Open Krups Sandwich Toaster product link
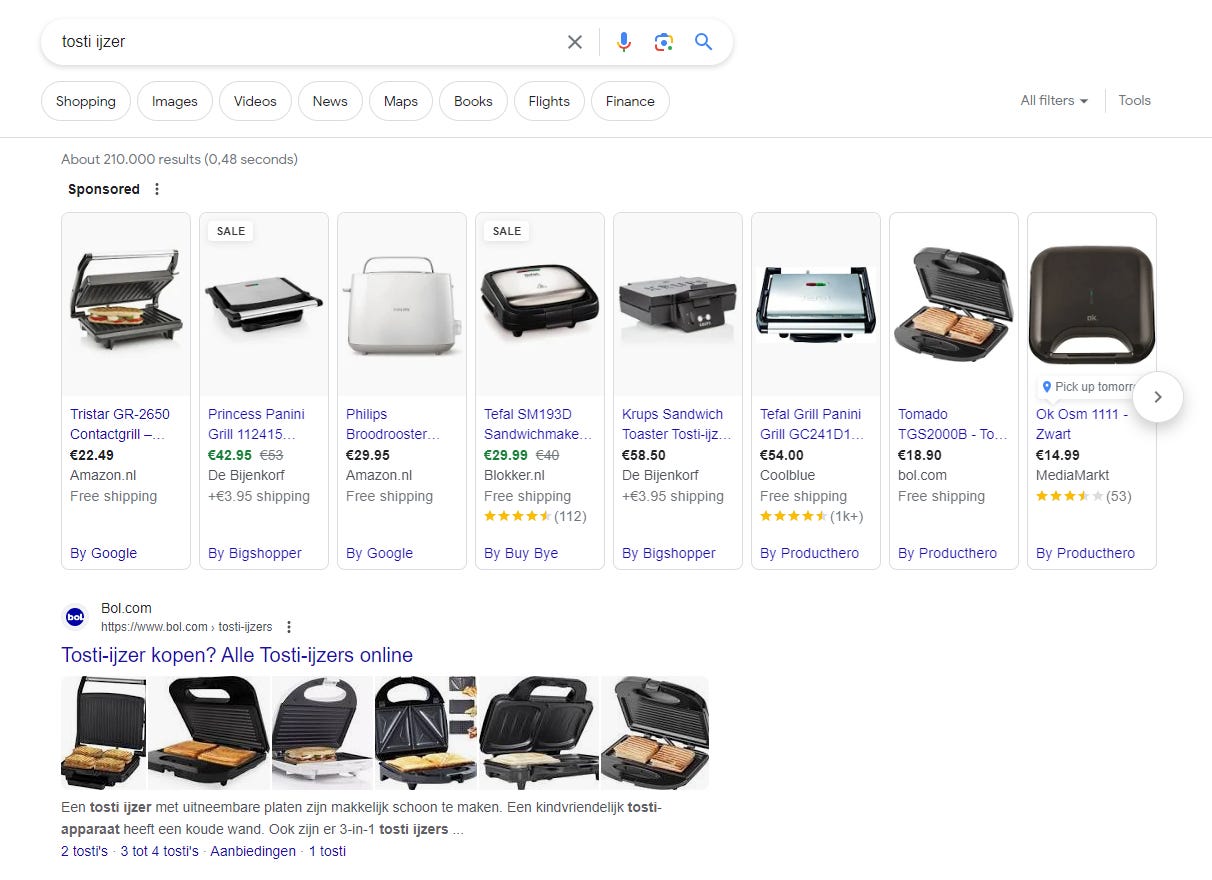Image resolution: width=1212 pixels, height=880 pixels. pos(677,424)
